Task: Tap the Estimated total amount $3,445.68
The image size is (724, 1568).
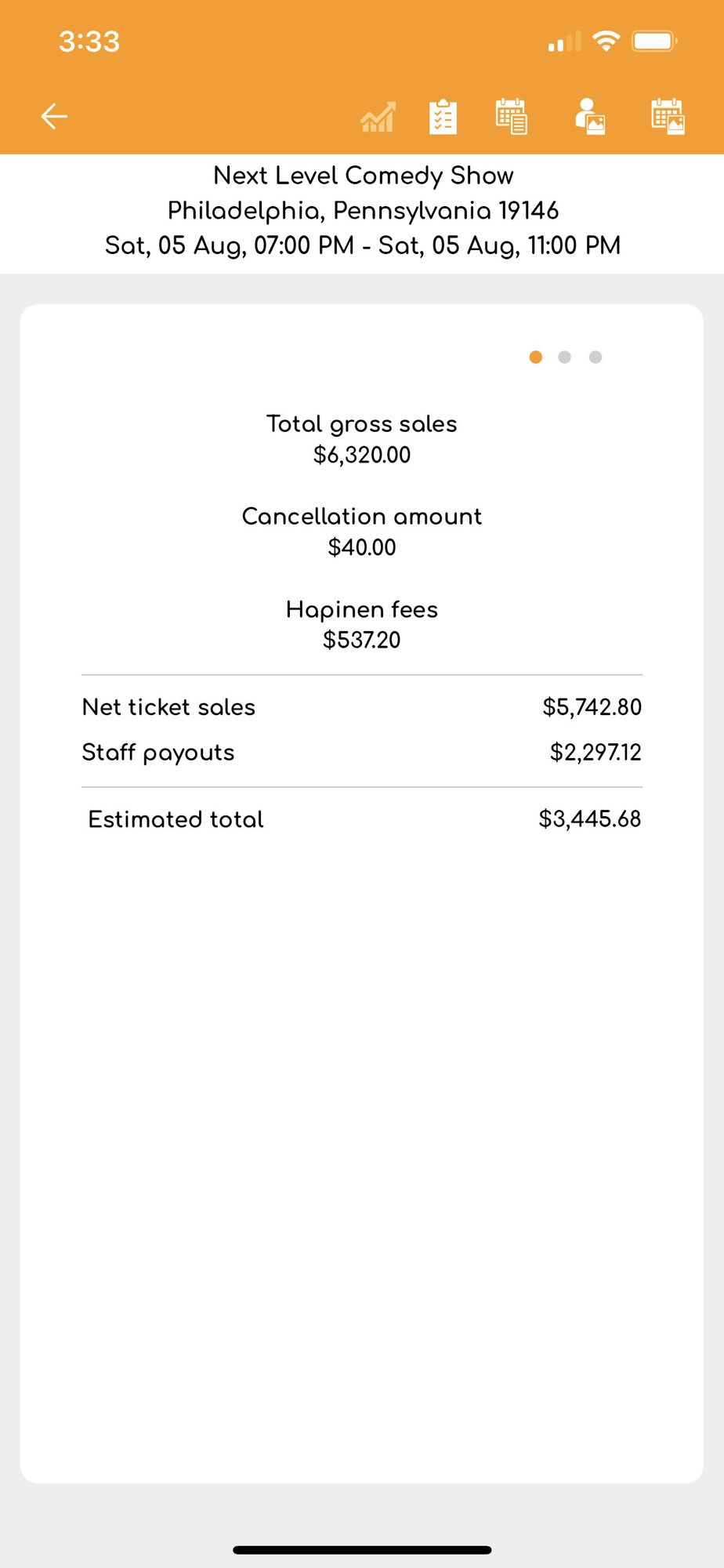Action: click(589, 819)
